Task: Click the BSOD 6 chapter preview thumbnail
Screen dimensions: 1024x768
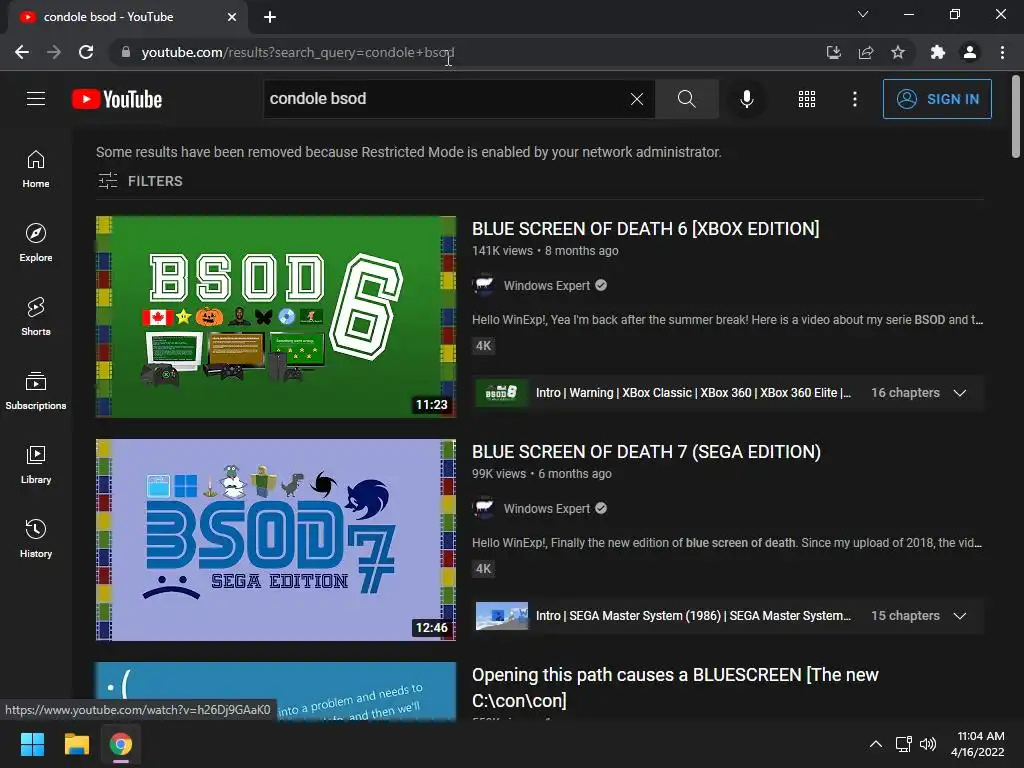Action: (x=502, y=393)
